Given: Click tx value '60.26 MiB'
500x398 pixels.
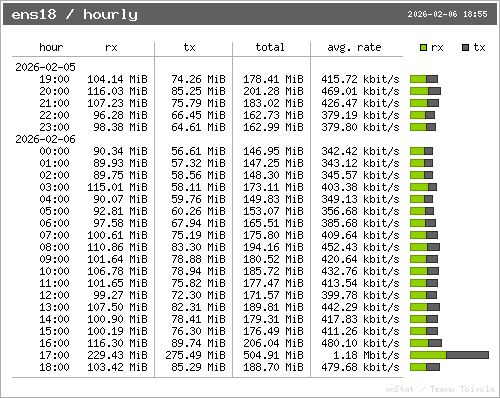Looking at the screenshot, I should (198, 211).
